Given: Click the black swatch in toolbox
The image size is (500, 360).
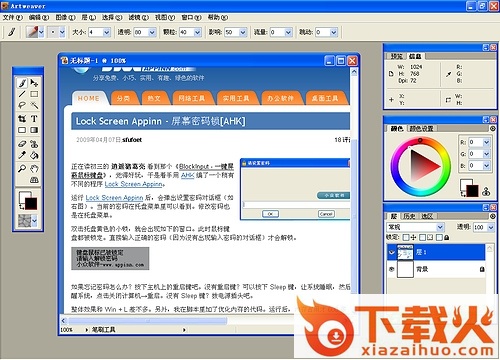Looking at the screenshot, I should tap(31, 203).
